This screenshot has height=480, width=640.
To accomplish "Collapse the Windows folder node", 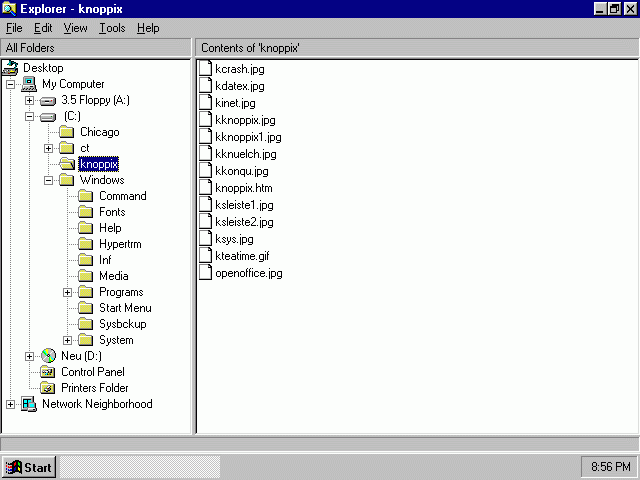I will point(49,180).
